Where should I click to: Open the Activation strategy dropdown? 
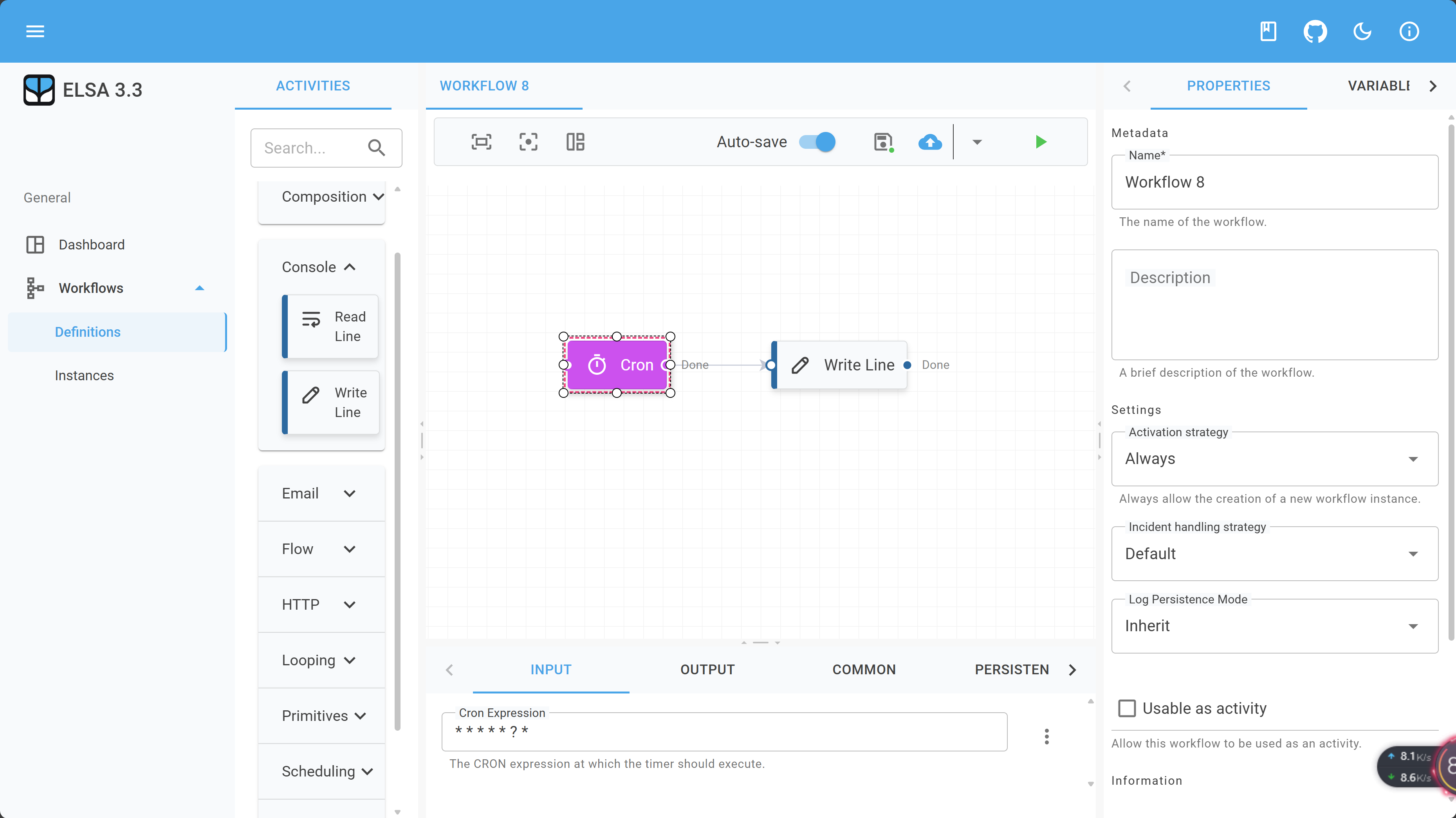click(1274, 459)
